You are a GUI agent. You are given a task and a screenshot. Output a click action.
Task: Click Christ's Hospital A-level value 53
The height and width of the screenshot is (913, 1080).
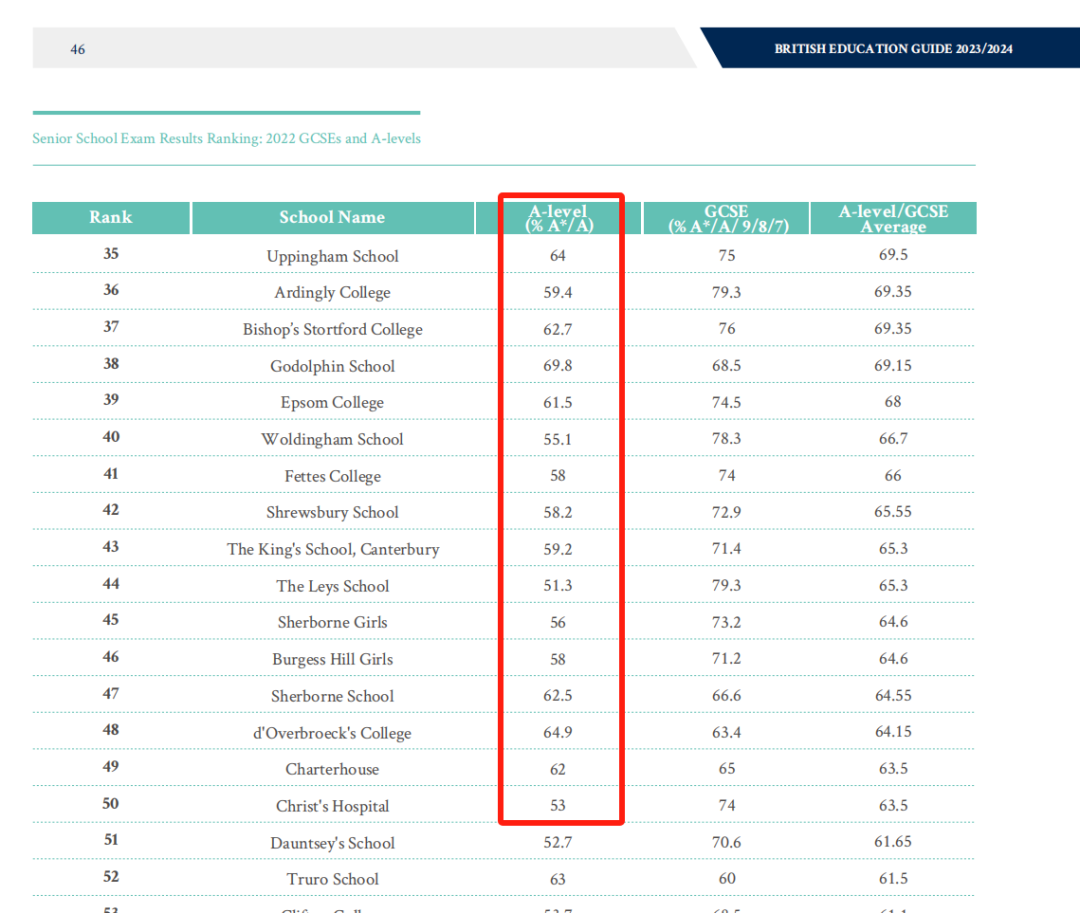pos(558,806)
